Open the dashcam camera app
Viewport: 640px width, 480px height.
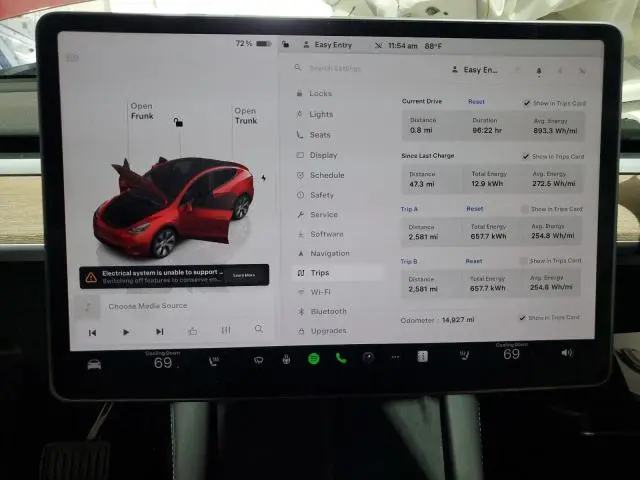tap(368, 358)
